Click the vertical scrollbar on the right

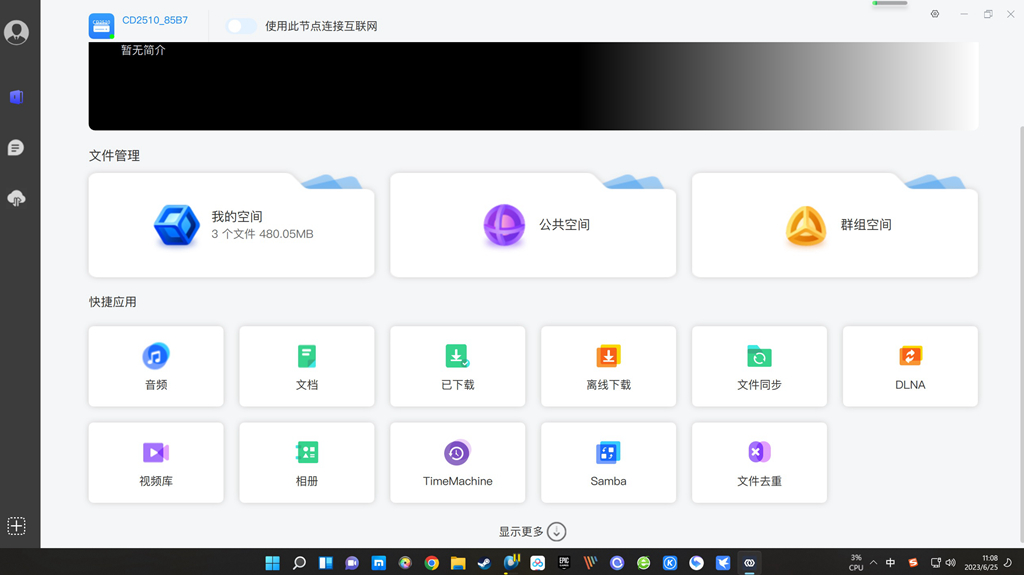tap(1021, 333)
